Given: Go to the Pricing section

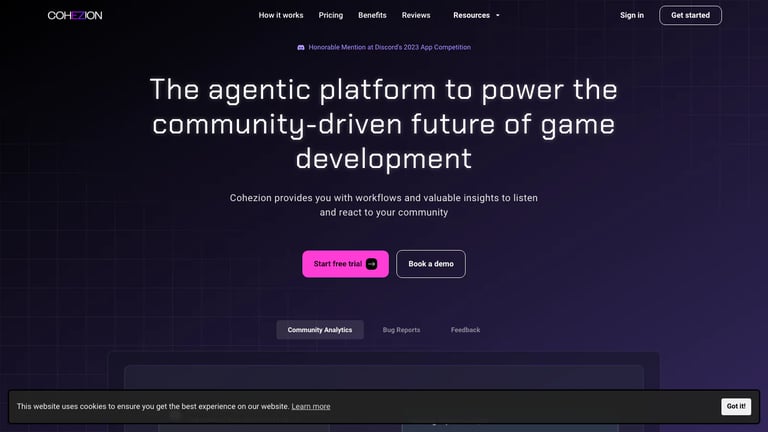Looking at the screenshot, I should pyautogui.click(x=331, y=15).
